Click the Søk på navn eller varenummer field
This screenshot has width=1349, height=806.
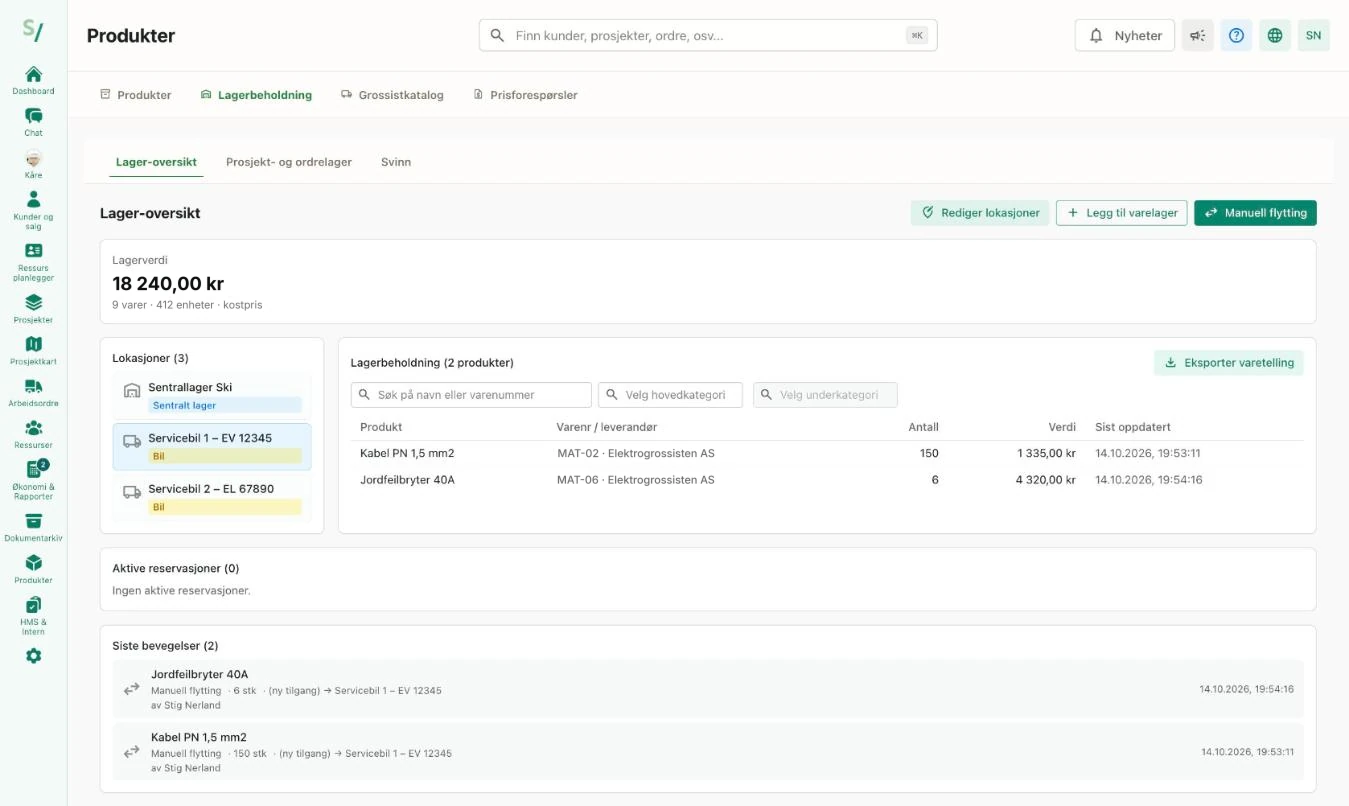(x=471, y=395)
